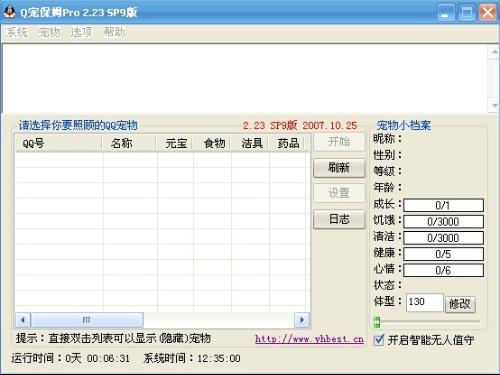Click the 元宝 column header
Image resolution: width=500 pixels, height=375 pixels.
[x=174, y=143]
